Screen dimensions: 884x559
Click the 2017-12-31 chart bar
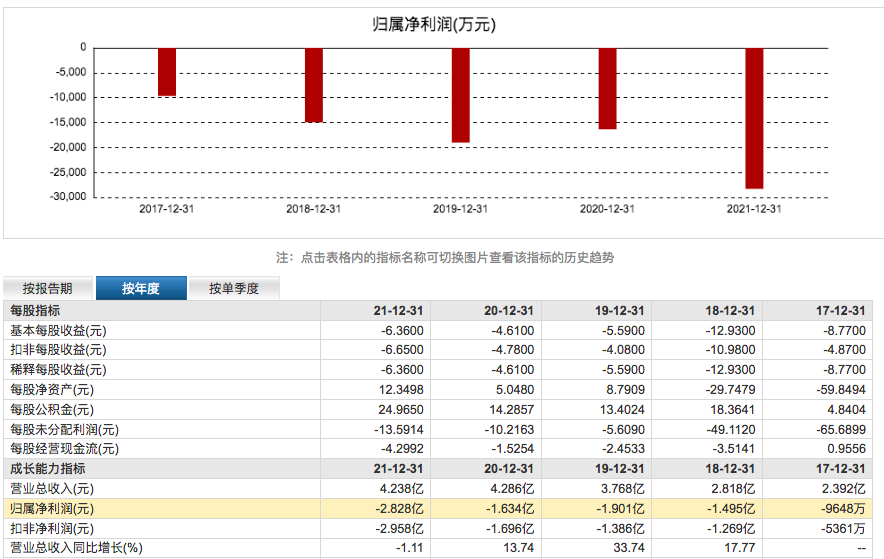167,72
